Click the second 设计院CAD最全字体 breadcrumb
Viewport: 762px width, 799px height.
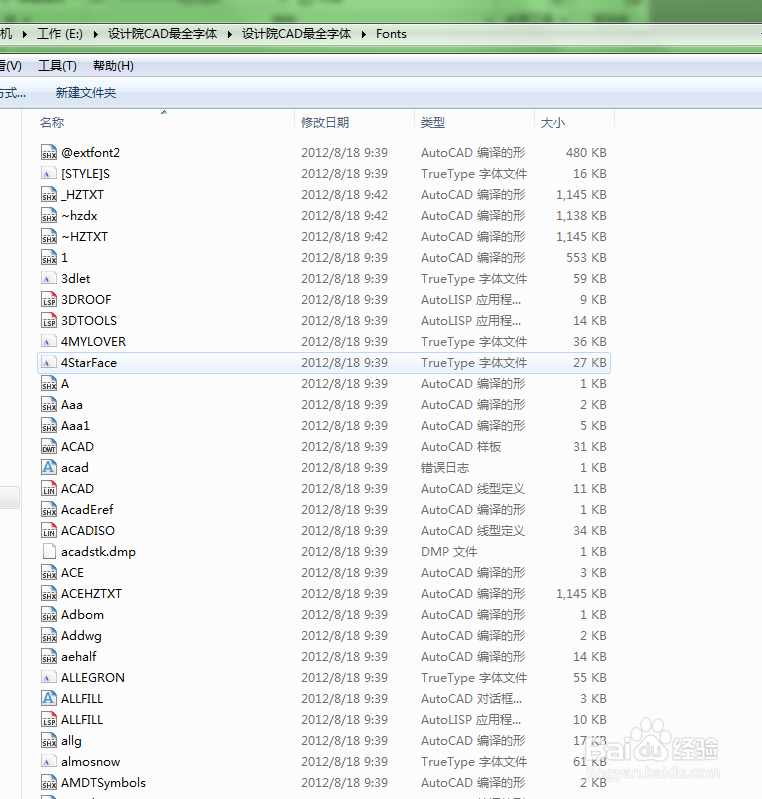click(296, 34)
